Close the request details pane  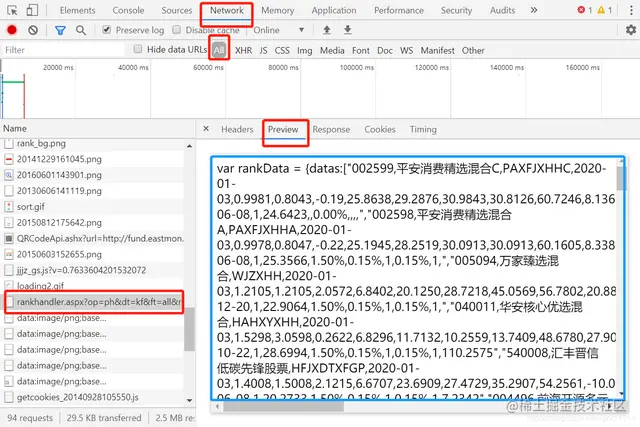click(x=206, y=129)
